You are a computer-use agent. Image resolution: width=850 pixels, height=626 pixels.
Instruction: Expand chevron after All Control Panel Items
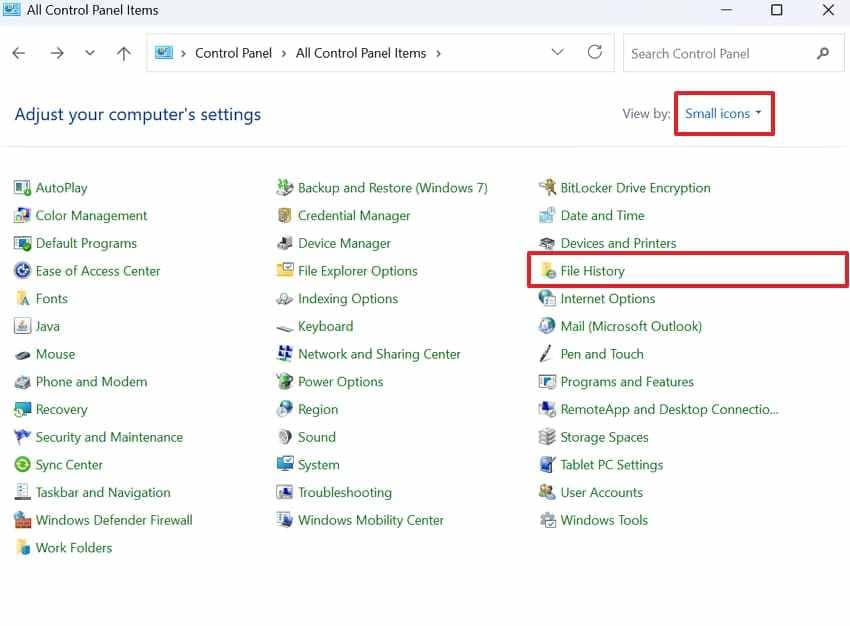click(439, 54)
